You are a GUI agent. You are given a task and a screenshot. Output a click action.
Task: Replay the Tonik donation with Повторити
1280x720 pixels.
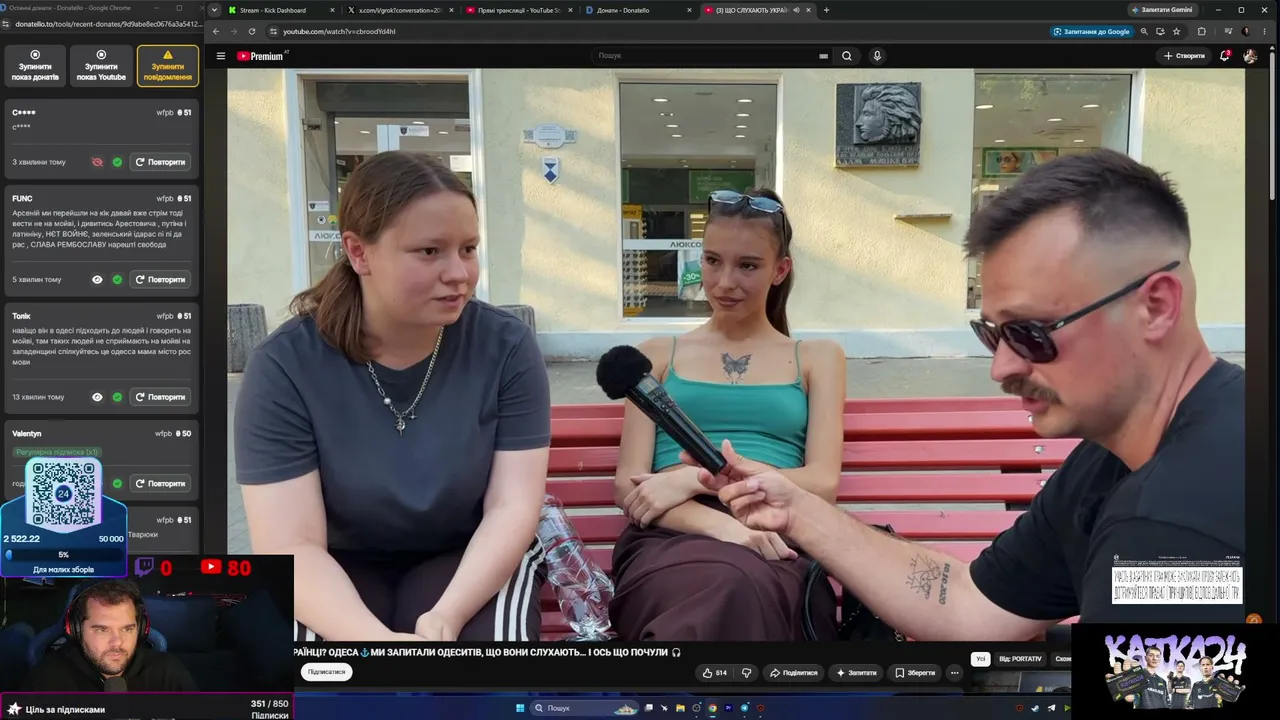[160, 397]
